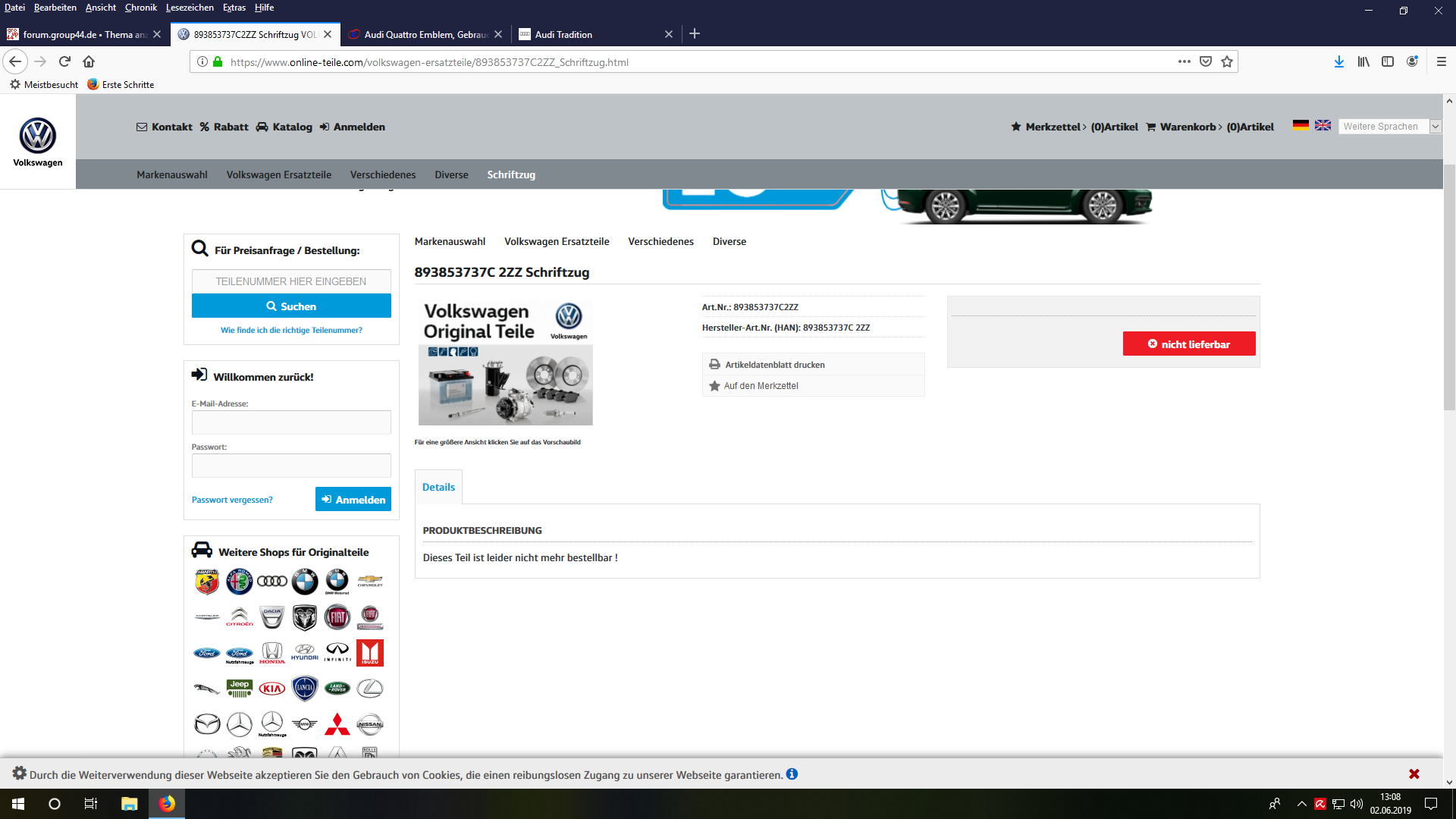Click the BMW brand logo icon
Screen dimensions: 1456x819
pos(305,582)
